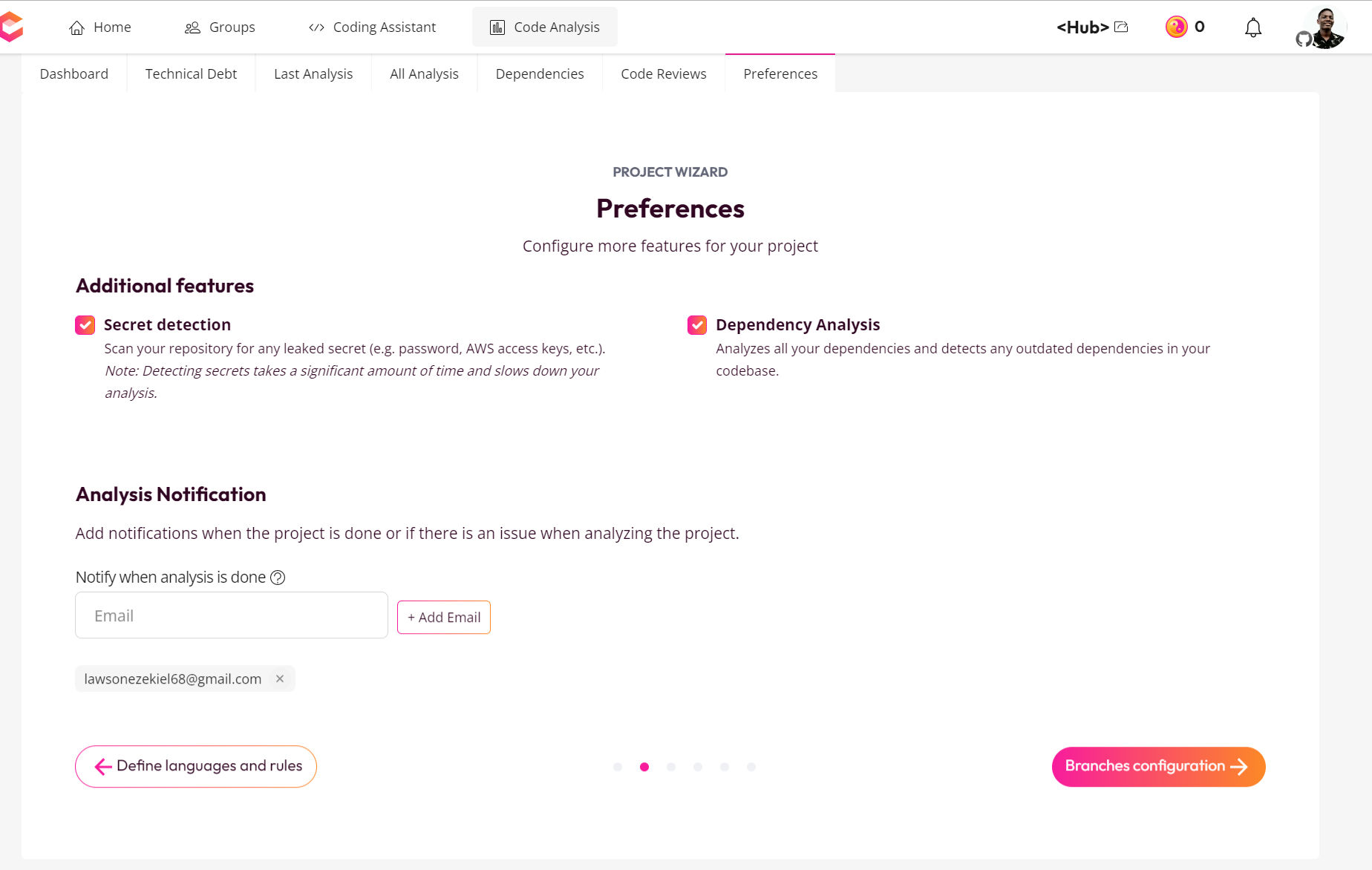
Task: Open the Technical Debt tab
Action: [191, 73]
